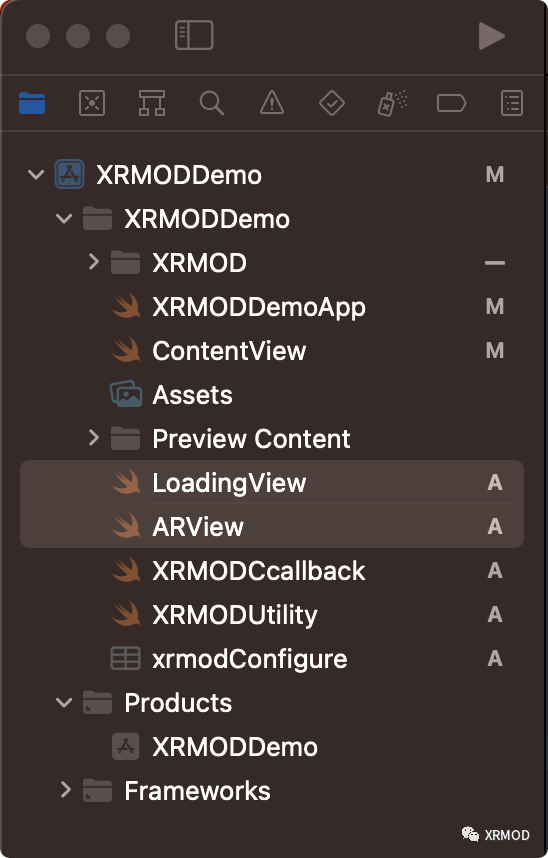Select the ContentView swift file
548x858 pixels.
(229, 351)
